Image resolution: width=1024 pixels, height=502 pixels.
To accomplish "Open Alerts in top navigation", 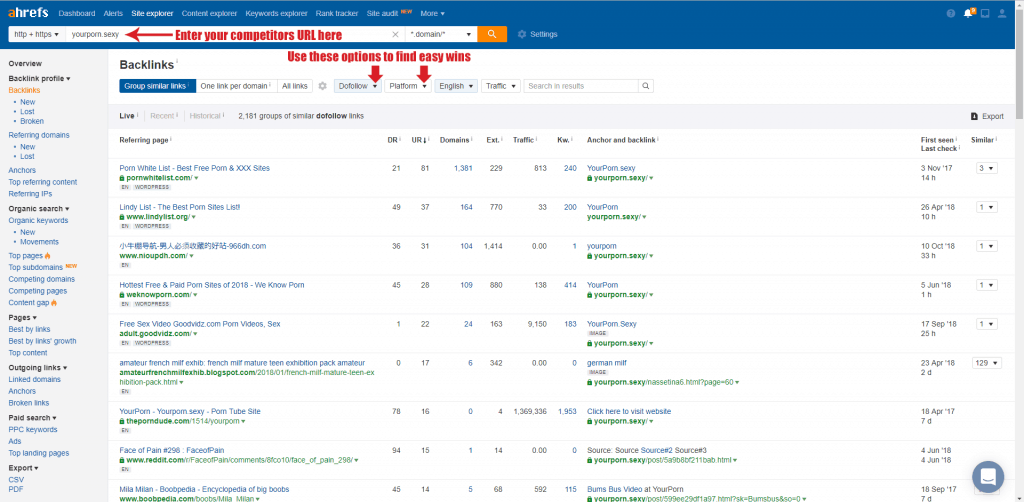I will click(x=113, y=13).
